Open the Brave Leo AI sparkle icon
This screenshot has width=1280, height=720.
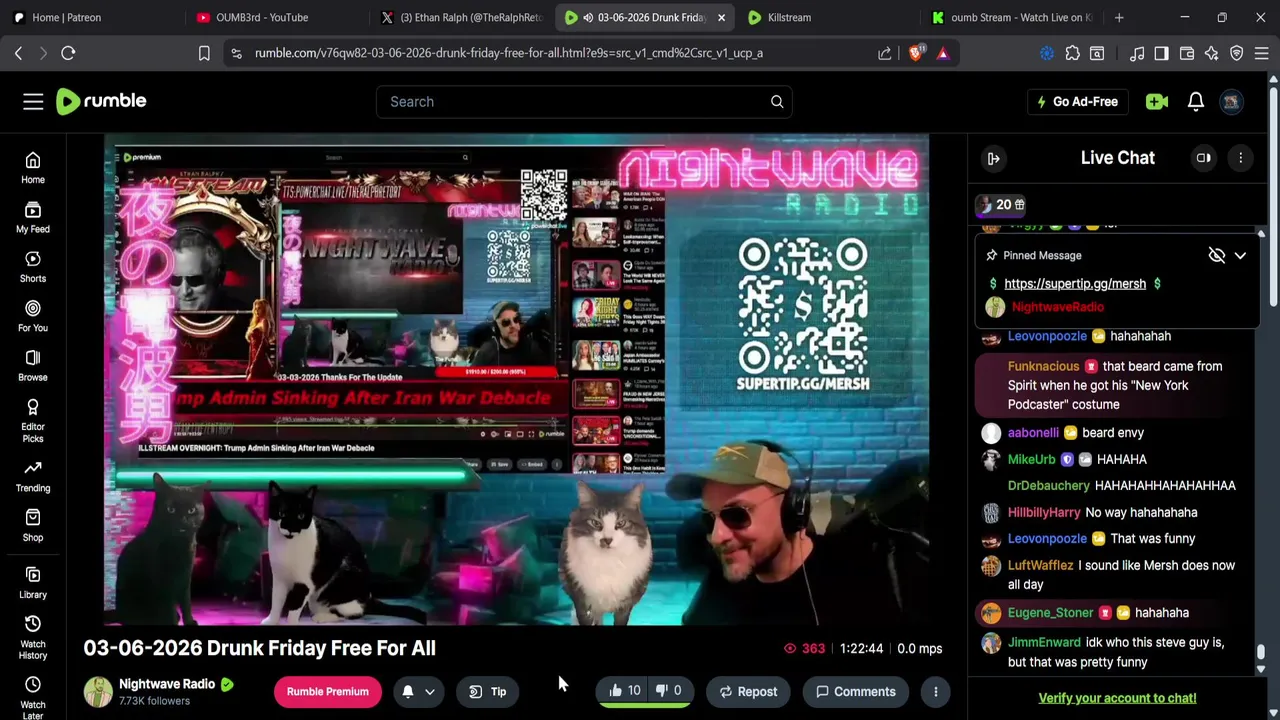[x=1211, y=53]
